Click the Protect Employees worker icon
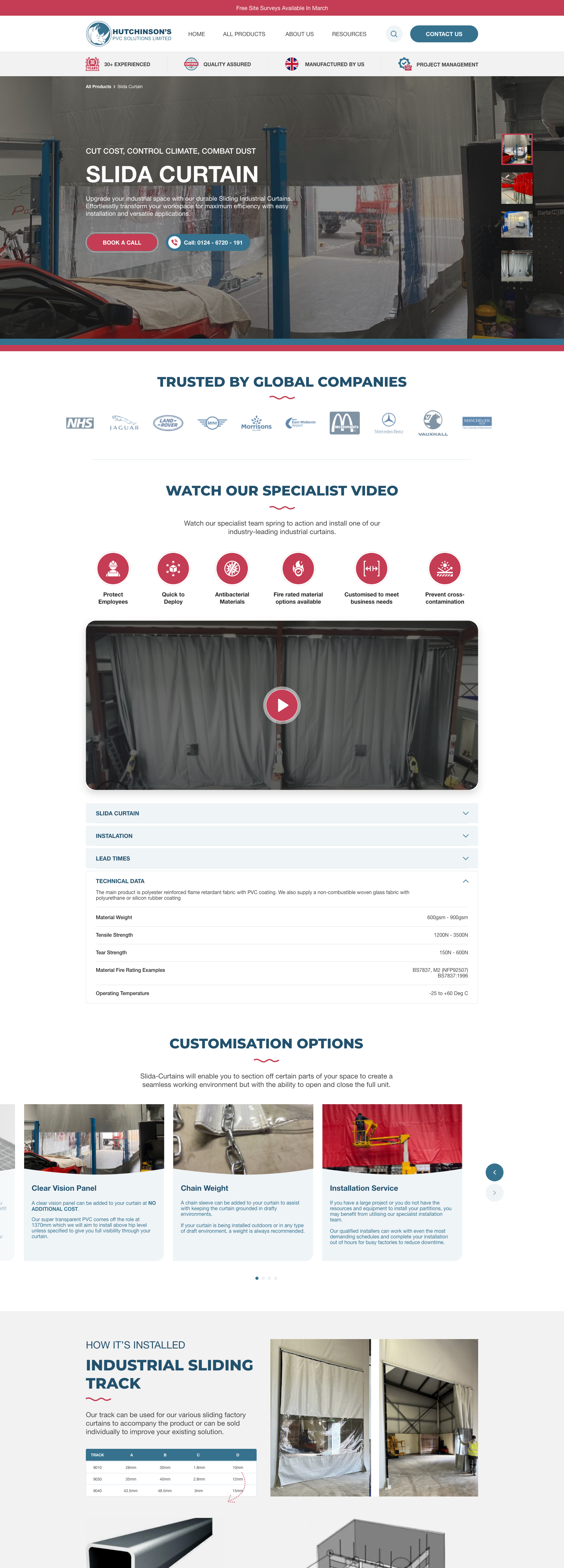564x1568 pixels. click(113, 569)
